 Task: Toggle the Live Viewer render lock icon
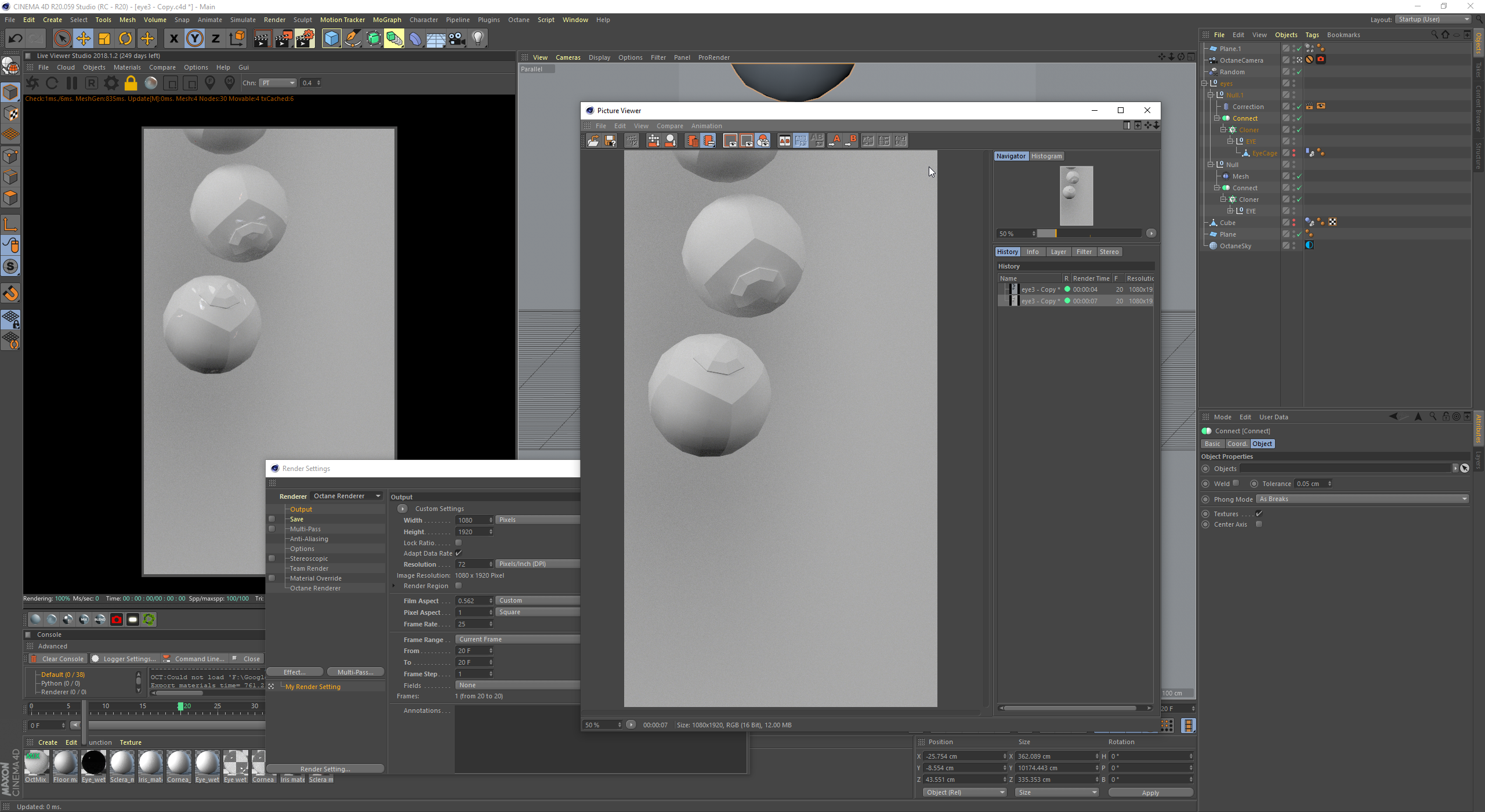tap(131, 83)
